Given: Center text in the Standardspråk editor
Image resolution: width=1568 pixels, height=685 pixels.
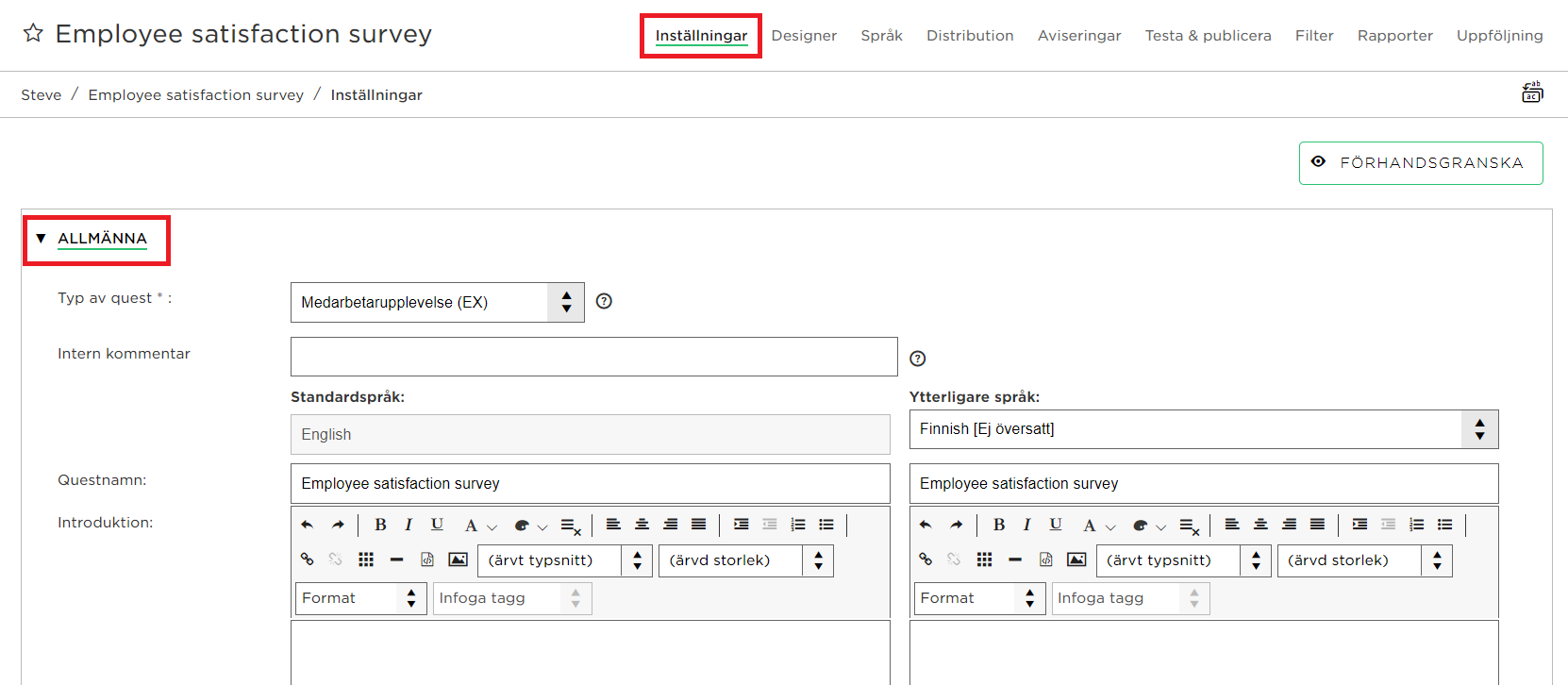Looking at the screenshot, I should tap(642, 525).
